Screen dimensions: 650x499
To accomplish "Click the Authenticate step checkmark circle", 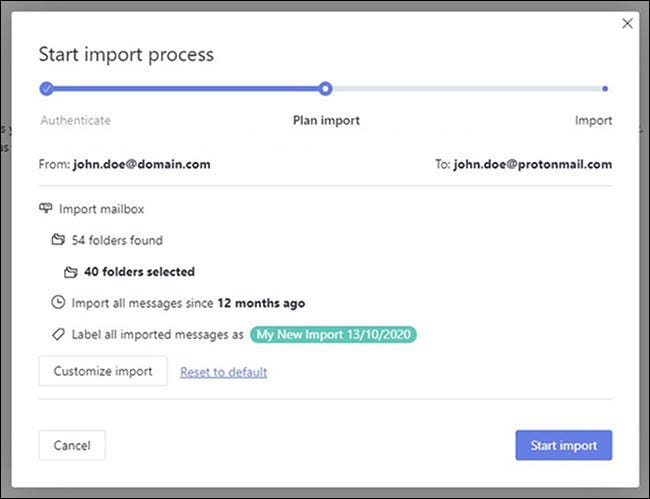I will pyautogui.click(x=46, y=89).
